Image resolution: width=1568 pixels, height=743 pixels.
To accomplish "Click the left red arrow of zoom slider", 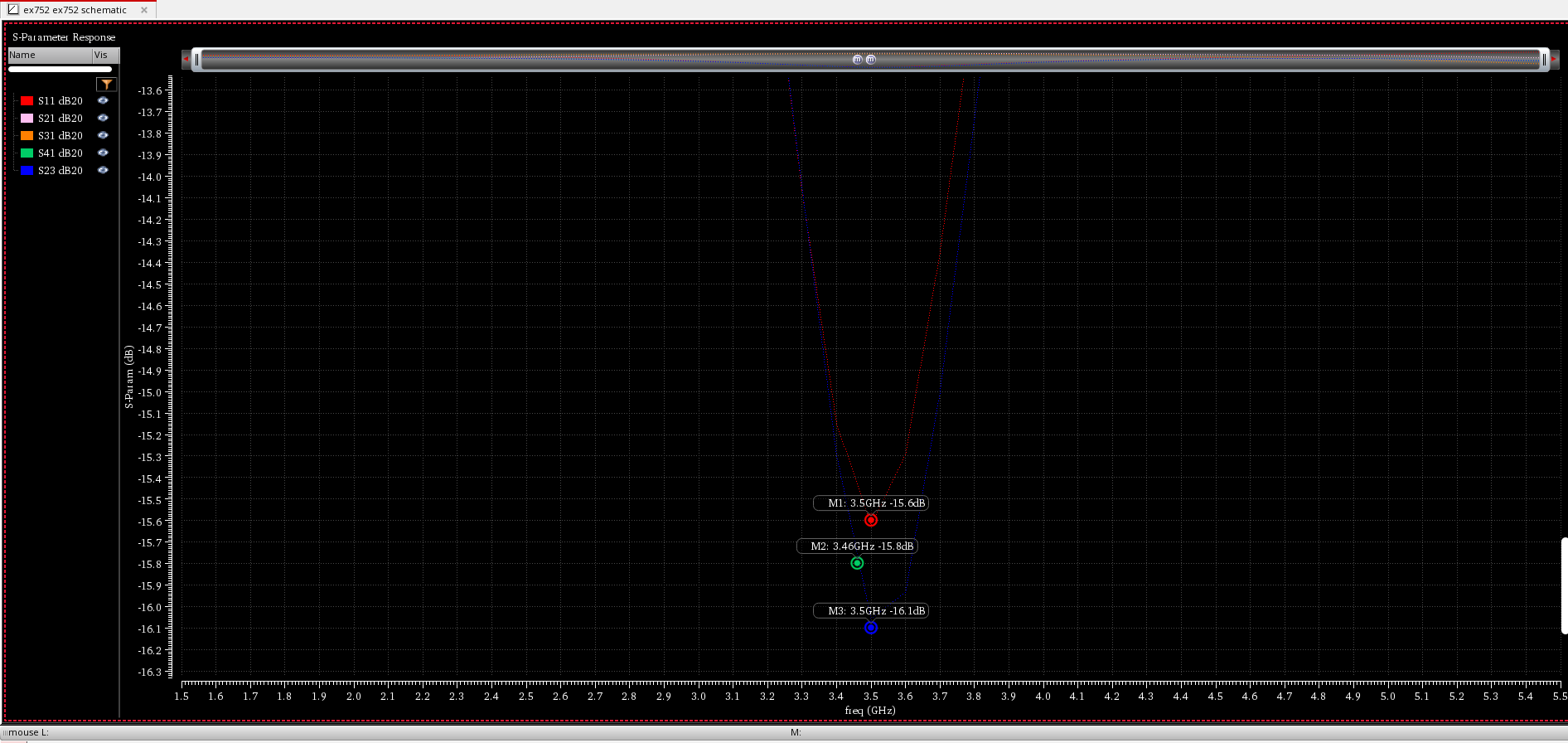I will click(x=186, y=59).
